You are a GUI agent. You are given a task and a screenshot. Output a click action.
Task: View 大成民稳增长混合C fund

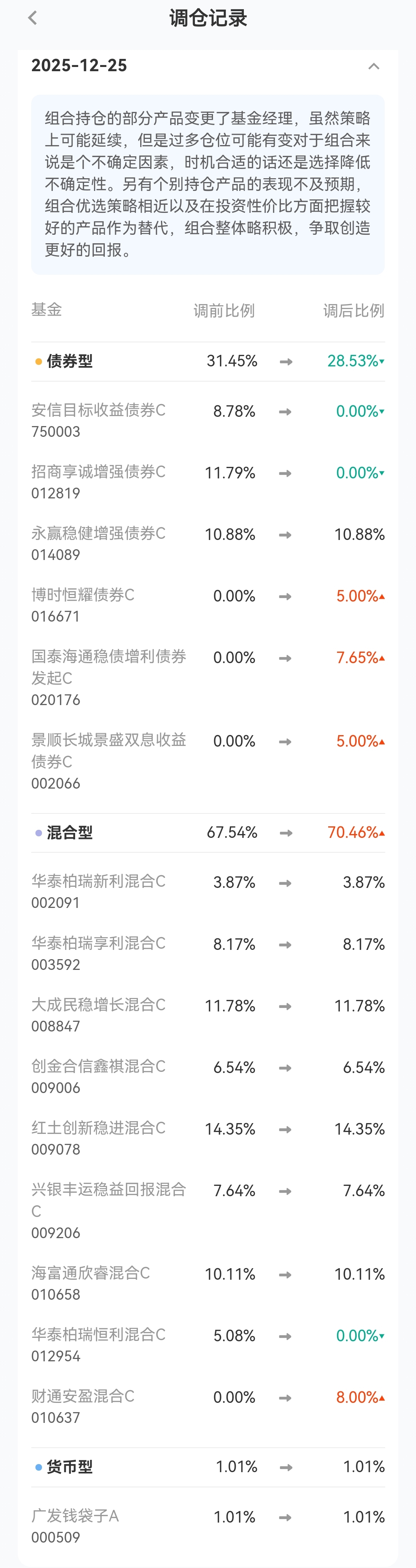[98, 1015]
